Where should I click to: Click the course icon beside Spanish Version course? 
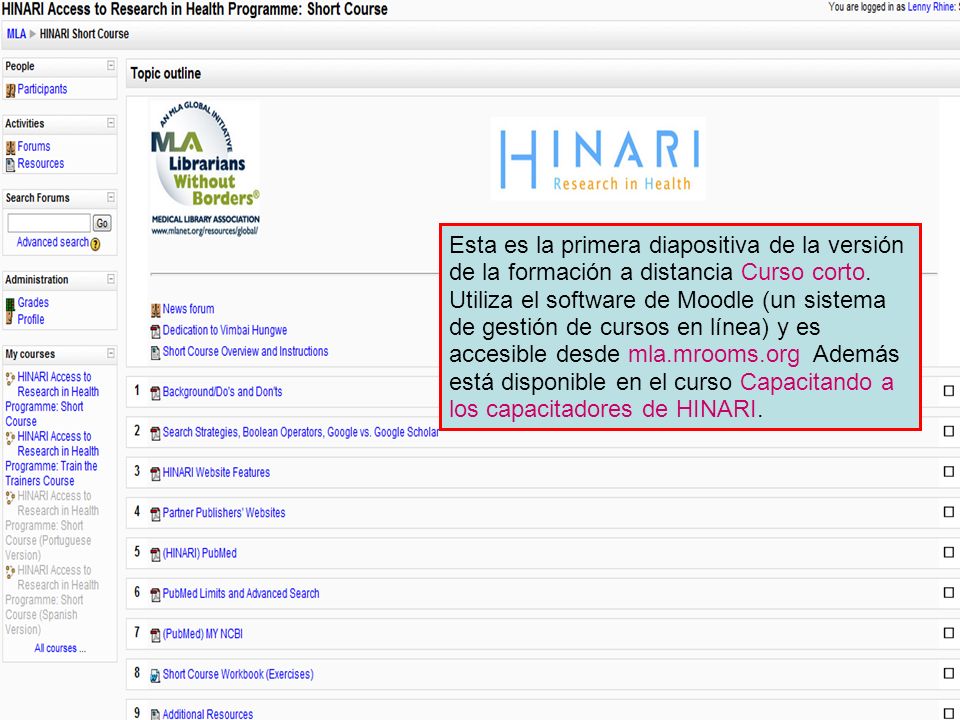(x=10, y=572)
